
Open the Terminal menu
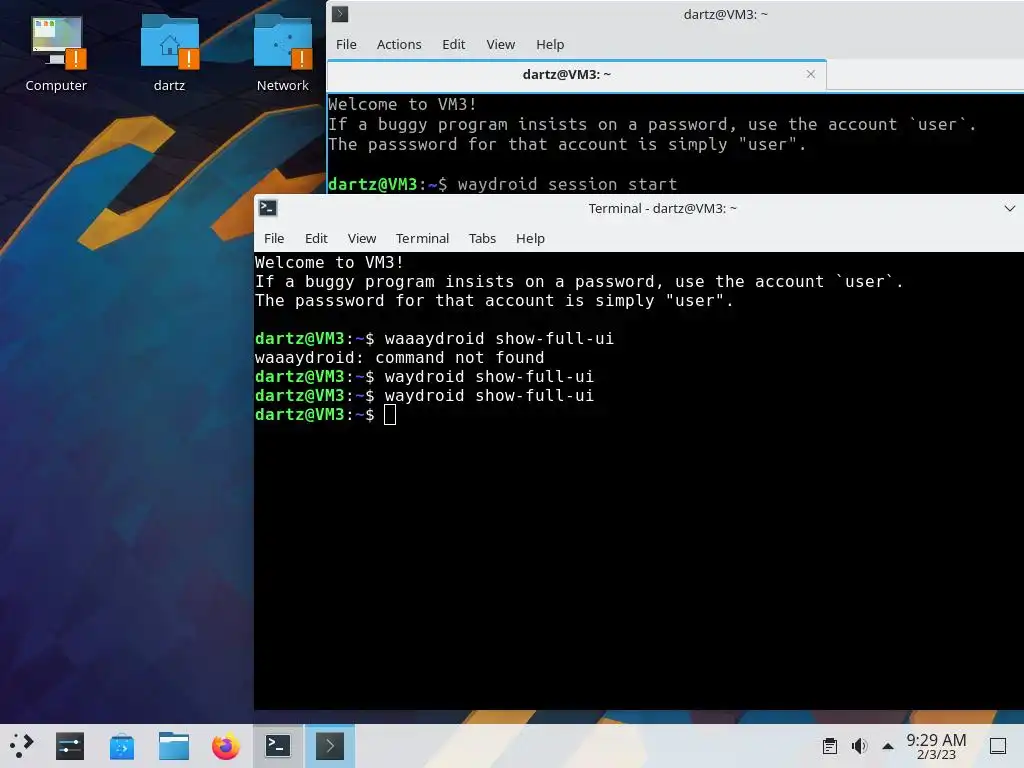(x=423, y=238)
